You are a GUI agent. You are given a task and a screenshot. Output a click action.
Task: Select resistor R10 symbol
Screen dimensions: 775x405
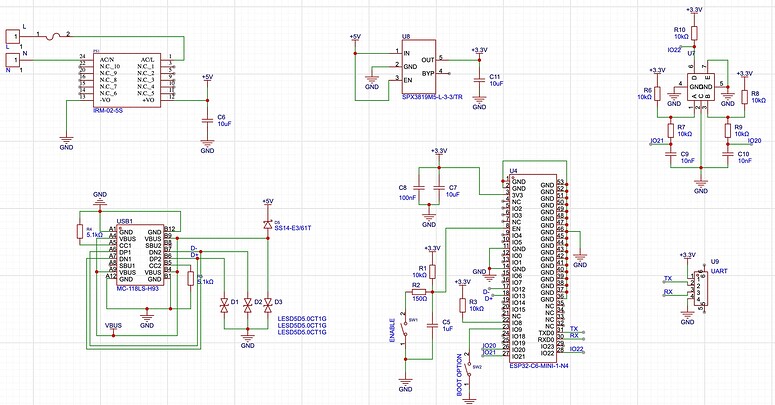coord(694,33)
